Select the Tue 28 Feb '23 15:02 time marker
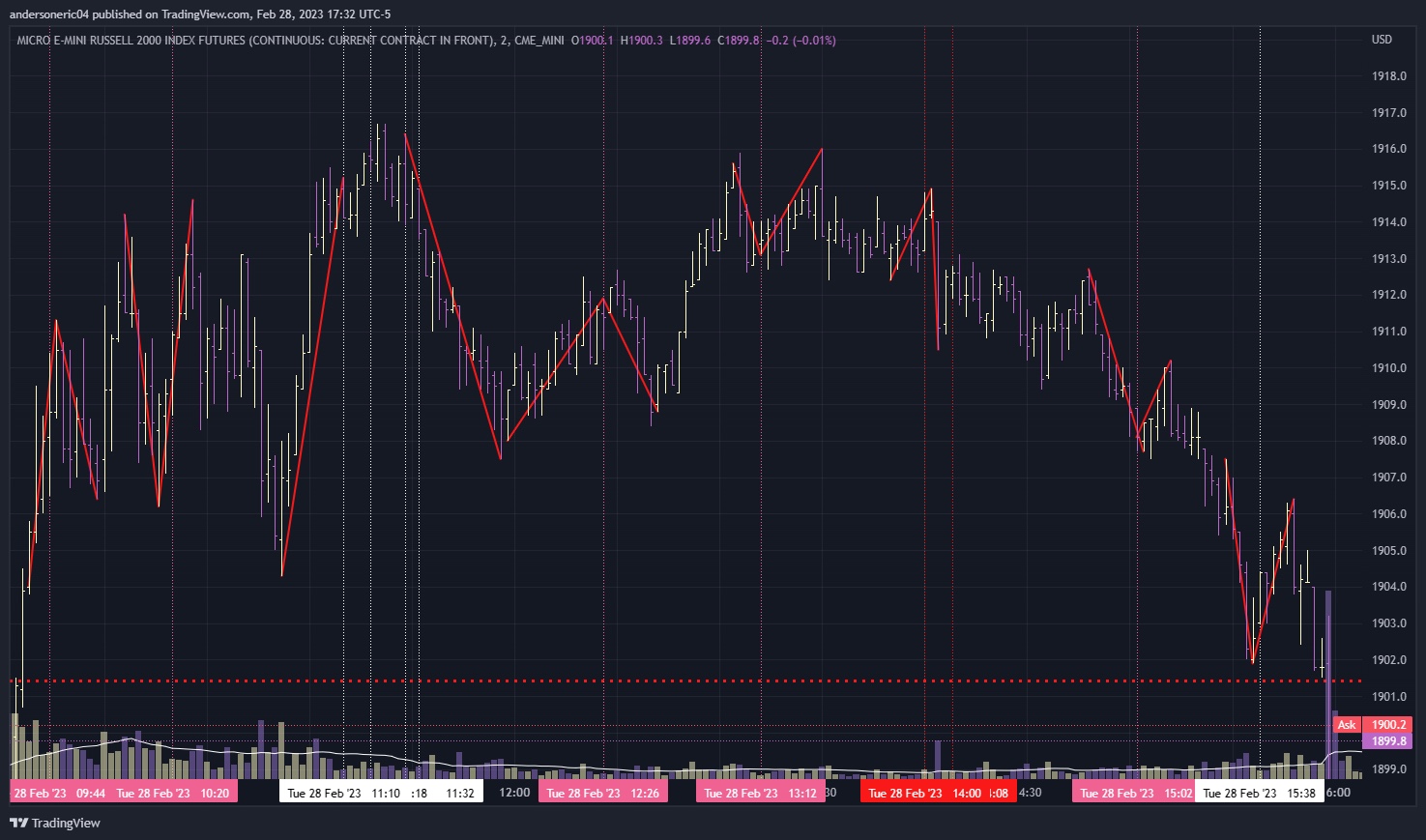 point(1135,793)
